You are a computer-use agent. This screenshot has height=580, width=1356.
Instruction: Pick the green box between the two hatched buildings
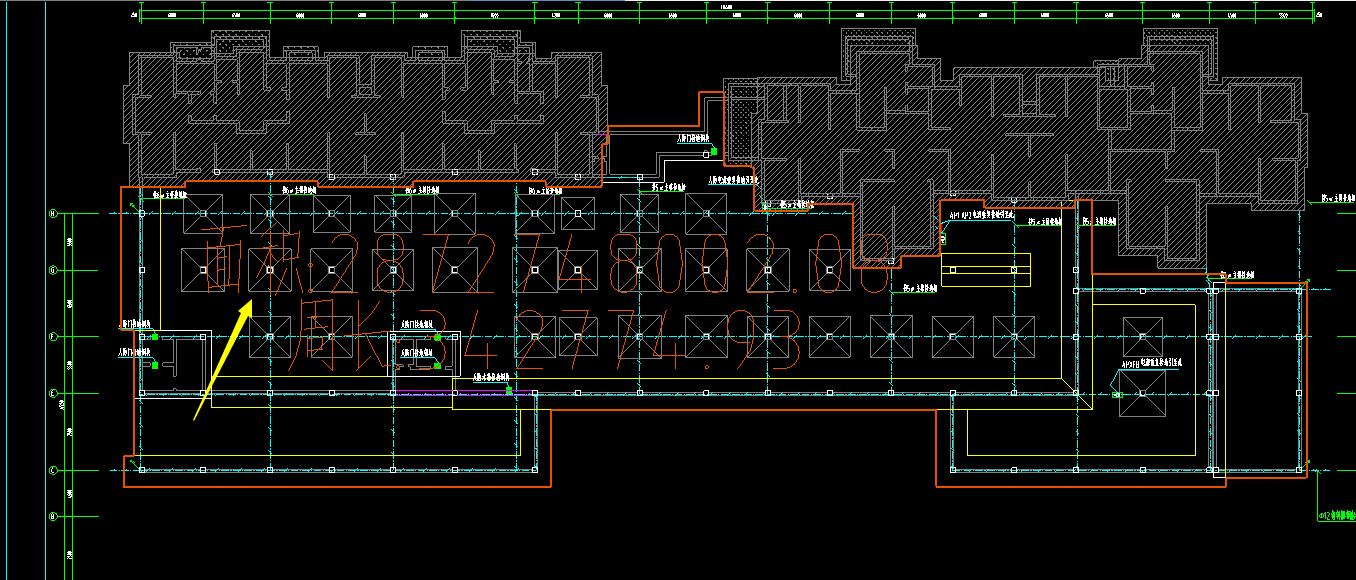click(713, 153)
